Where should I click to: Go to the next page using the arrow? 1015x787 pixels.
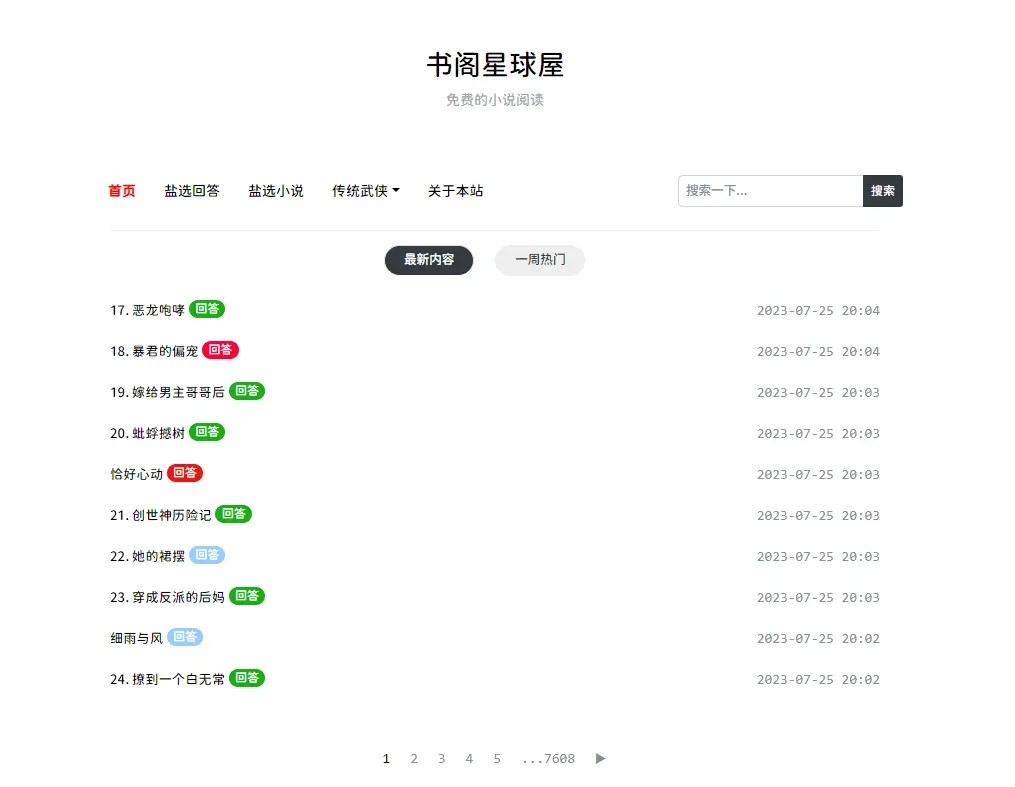[x=600, y=758]
